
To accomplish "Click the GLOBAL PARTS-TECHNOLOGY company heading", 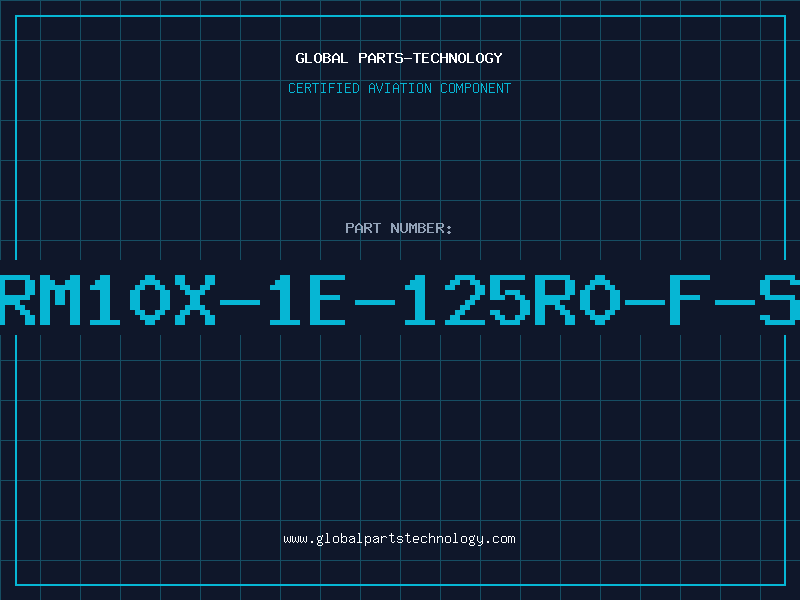I will point(399,58).
